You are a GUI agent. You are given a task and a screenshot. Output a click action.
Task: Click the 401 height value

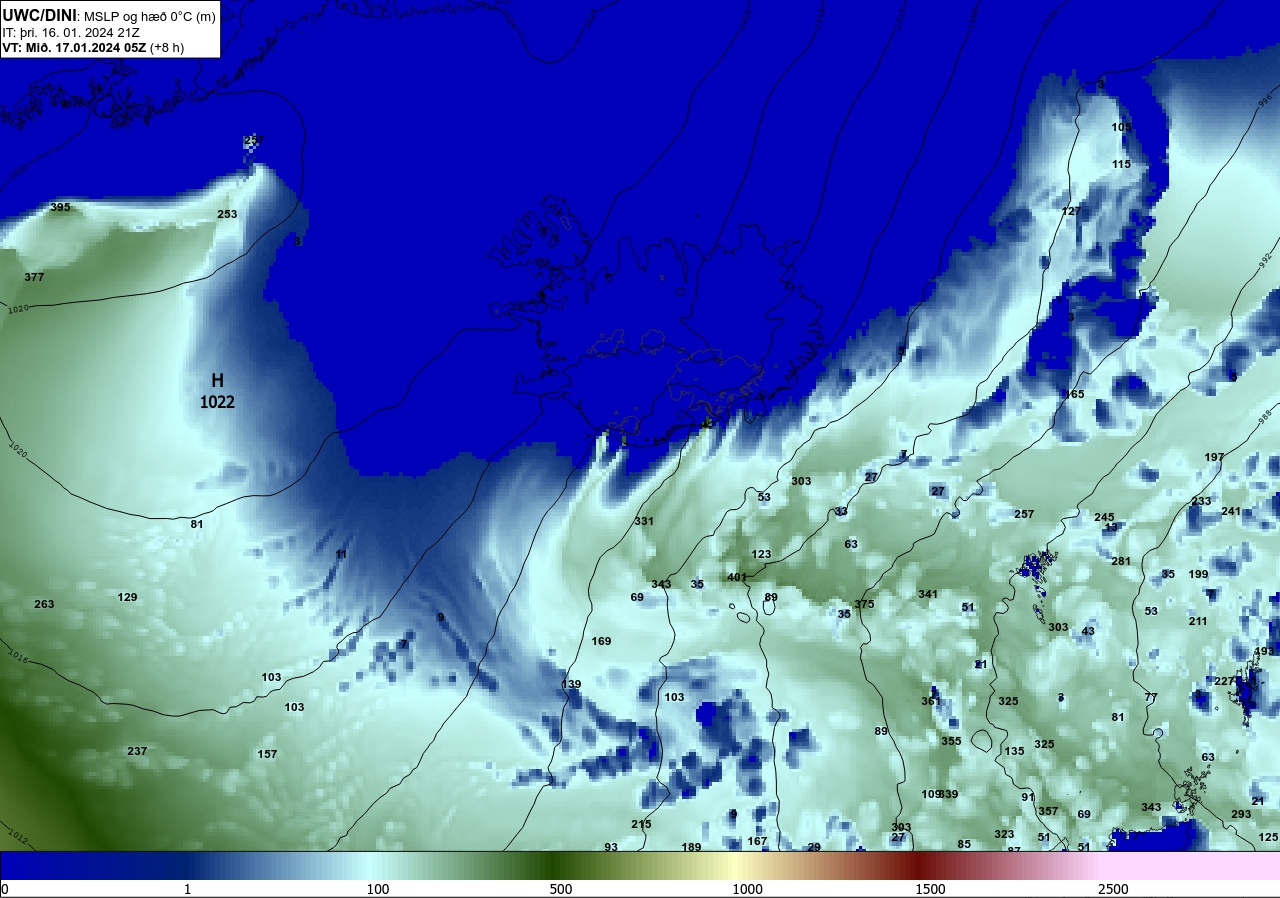(x=737, y=577)
